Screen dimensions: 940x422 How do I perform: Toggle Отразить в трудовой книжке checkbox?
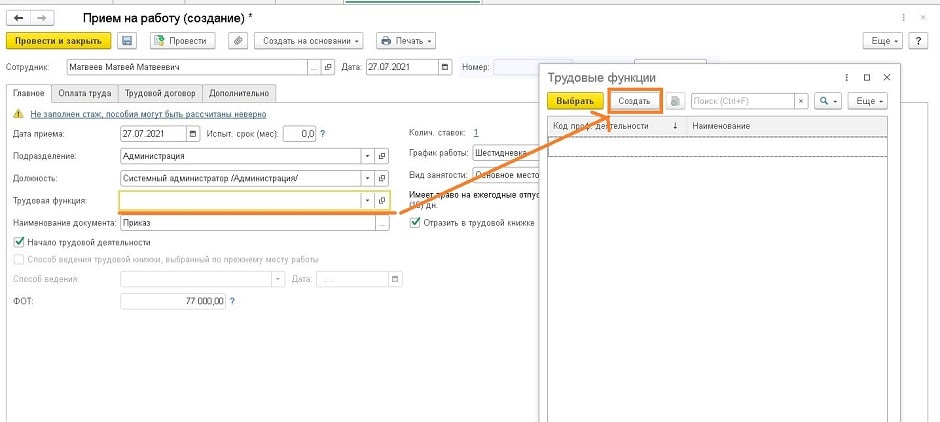[415, 223]
